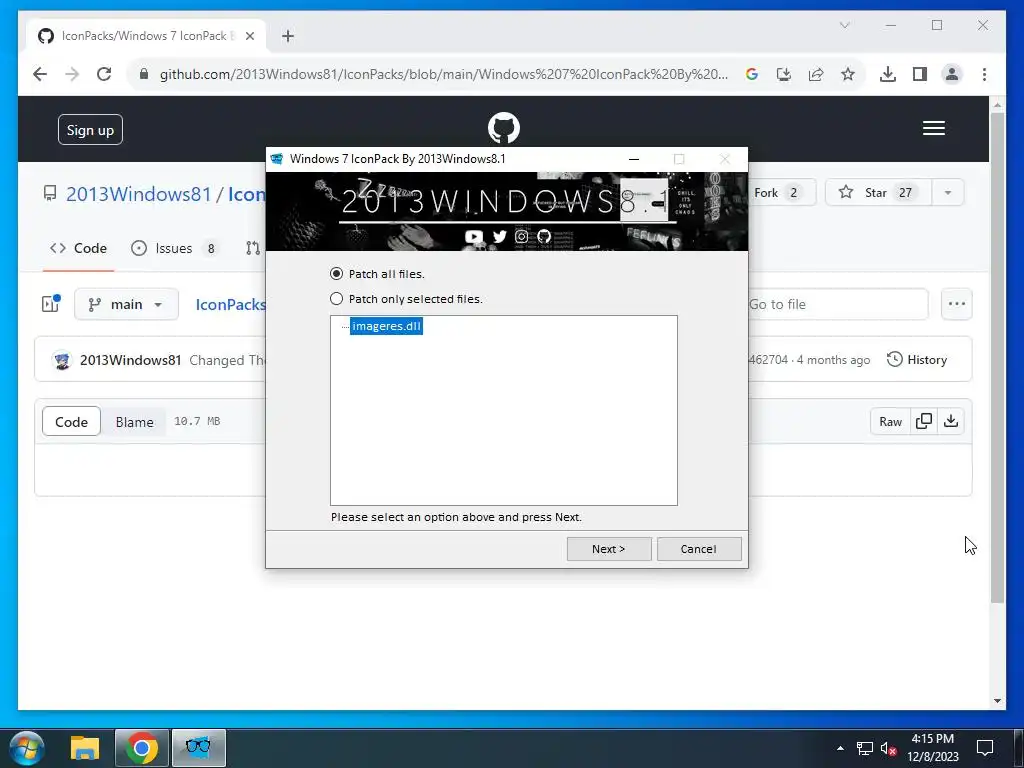Click the 2013Windows81 commit author name
This screenshot has height=768, width=1024.
coord(131,360)
